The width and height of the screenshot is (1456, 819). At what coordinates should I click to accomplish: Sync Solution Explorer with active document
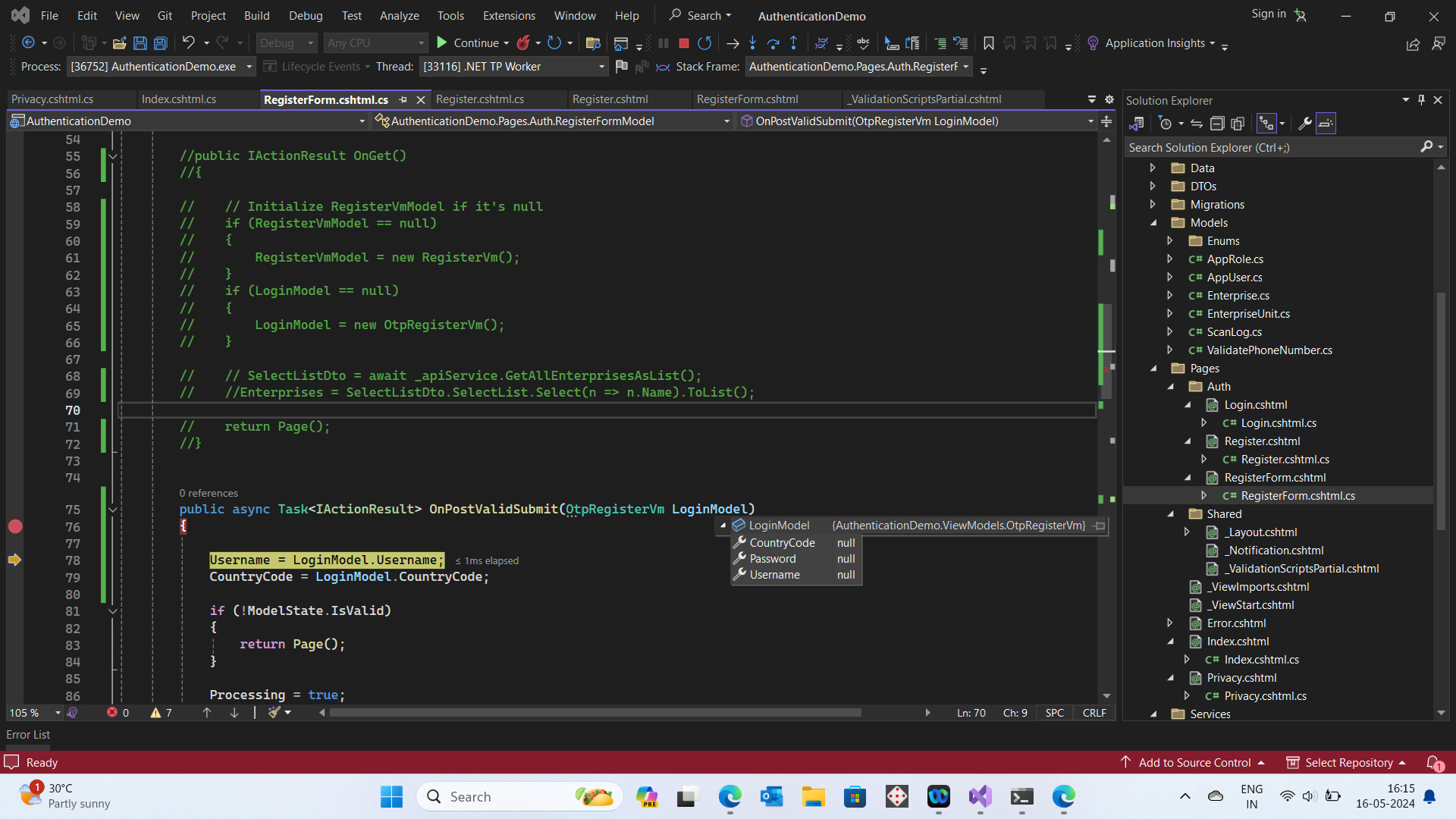[1196, 123]
